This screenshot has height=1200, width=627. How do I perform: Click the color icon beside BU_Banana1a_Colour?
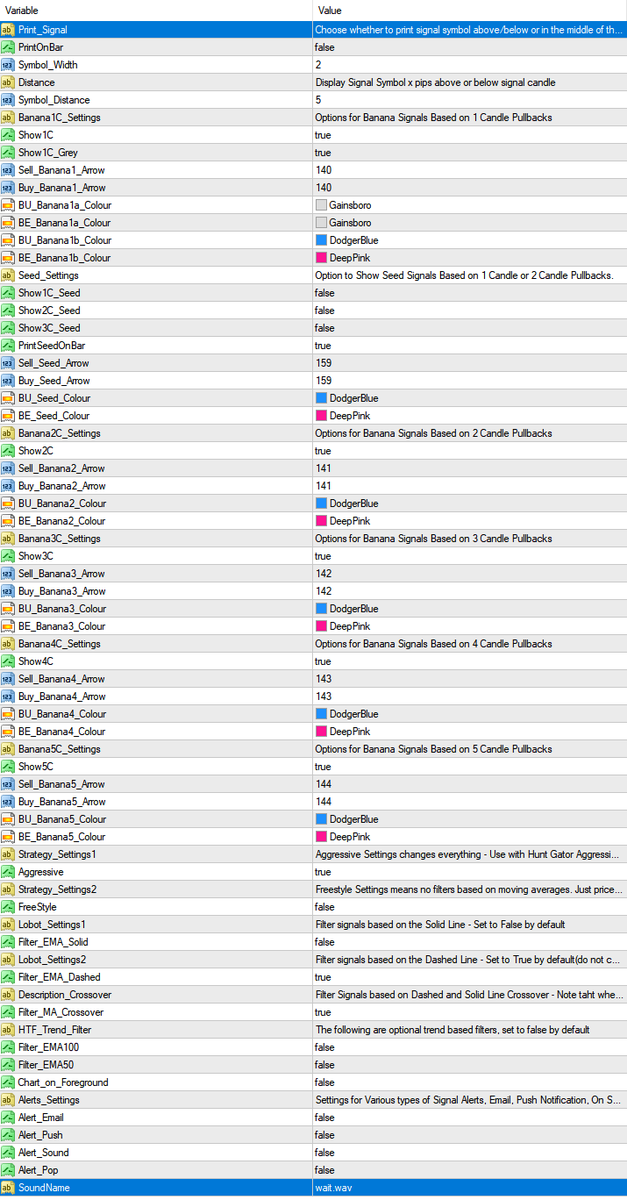pos(8,205)
